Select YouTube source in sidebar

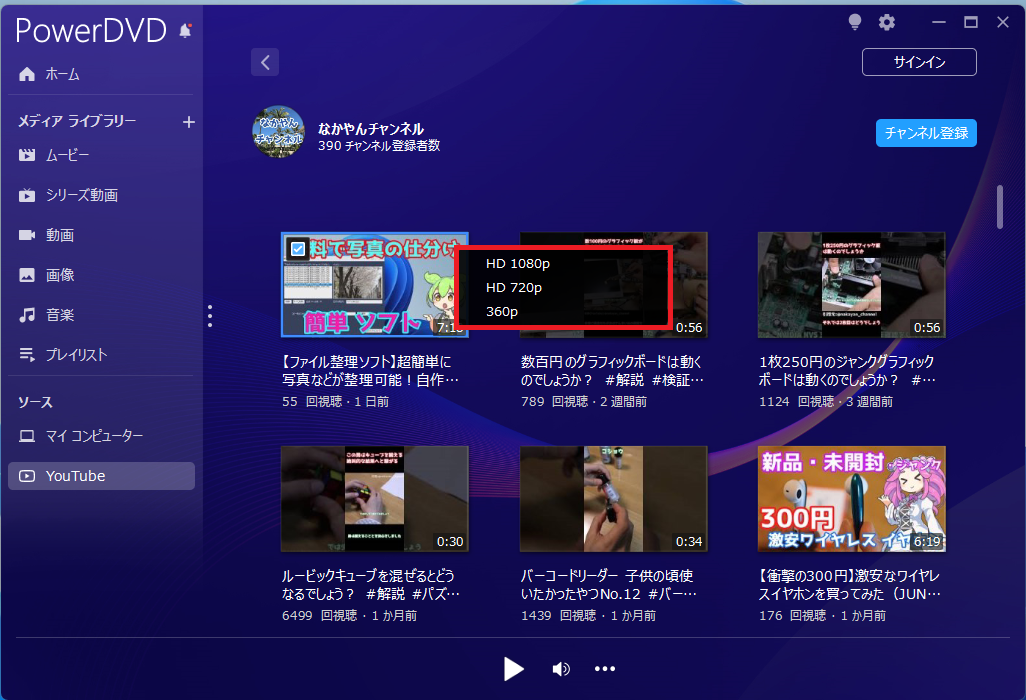[x=101, y=476]
